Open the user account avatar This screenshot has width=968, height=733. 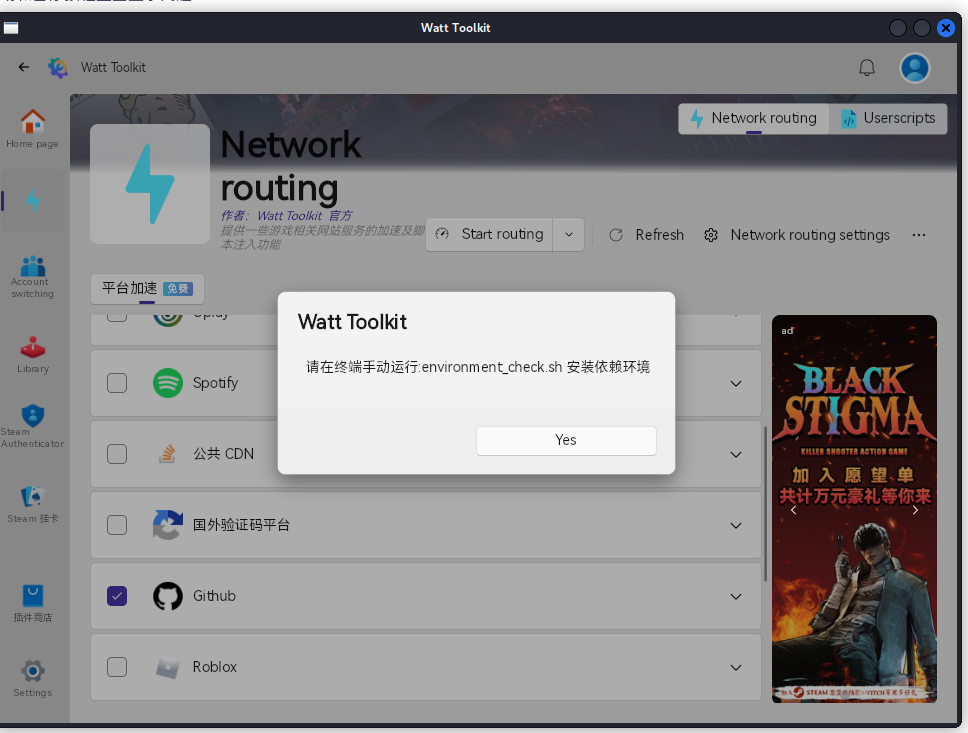tap(914, 68)
